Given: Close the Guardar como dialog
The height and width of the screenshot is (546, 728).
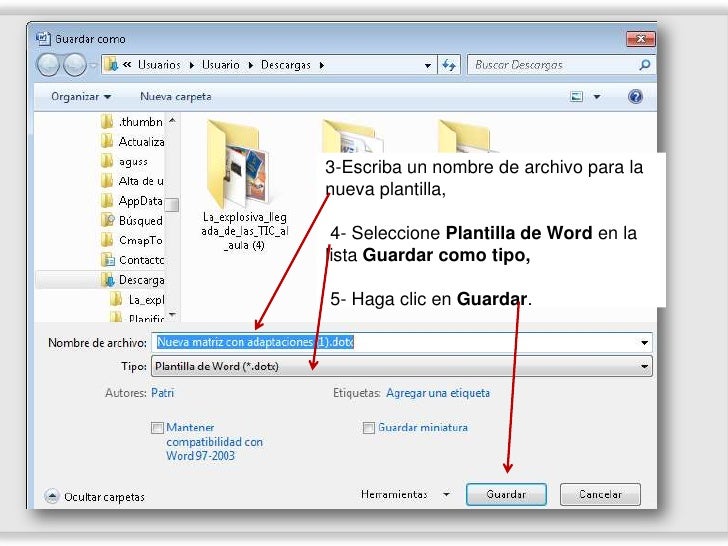Looking at the screenshot, I should click(x=641, y=39).
